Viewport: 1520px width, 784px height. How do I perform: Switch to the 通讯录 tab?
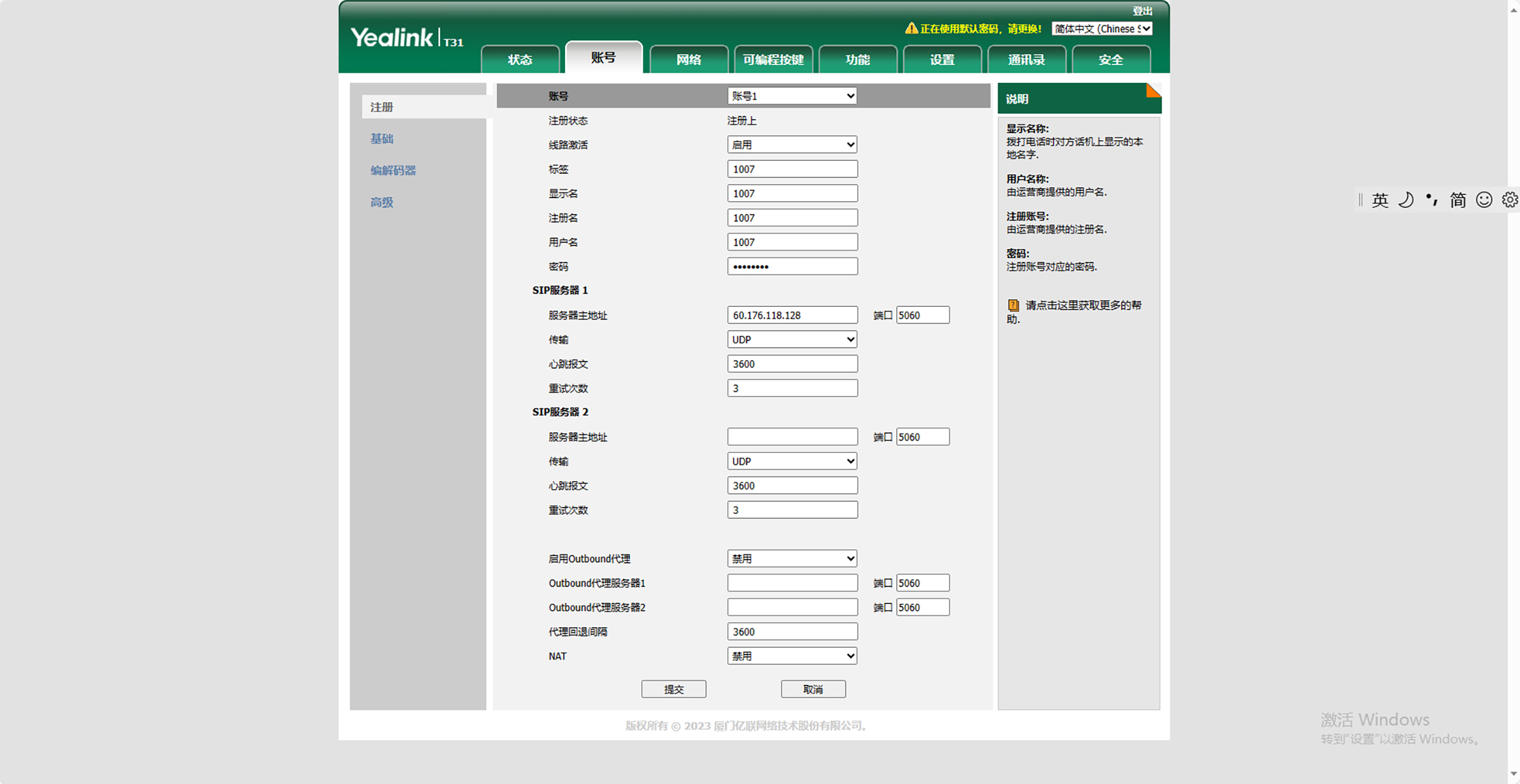1026,60
